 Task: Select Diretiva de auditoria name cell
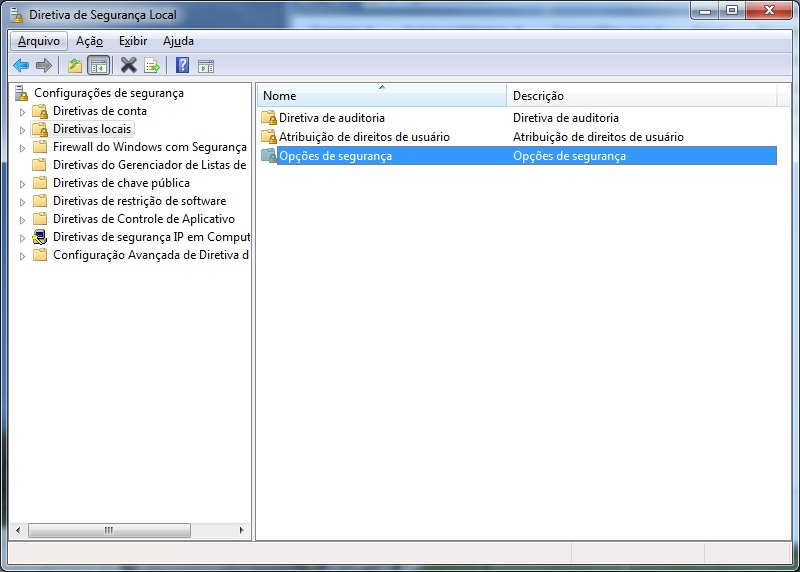point(332,118)
